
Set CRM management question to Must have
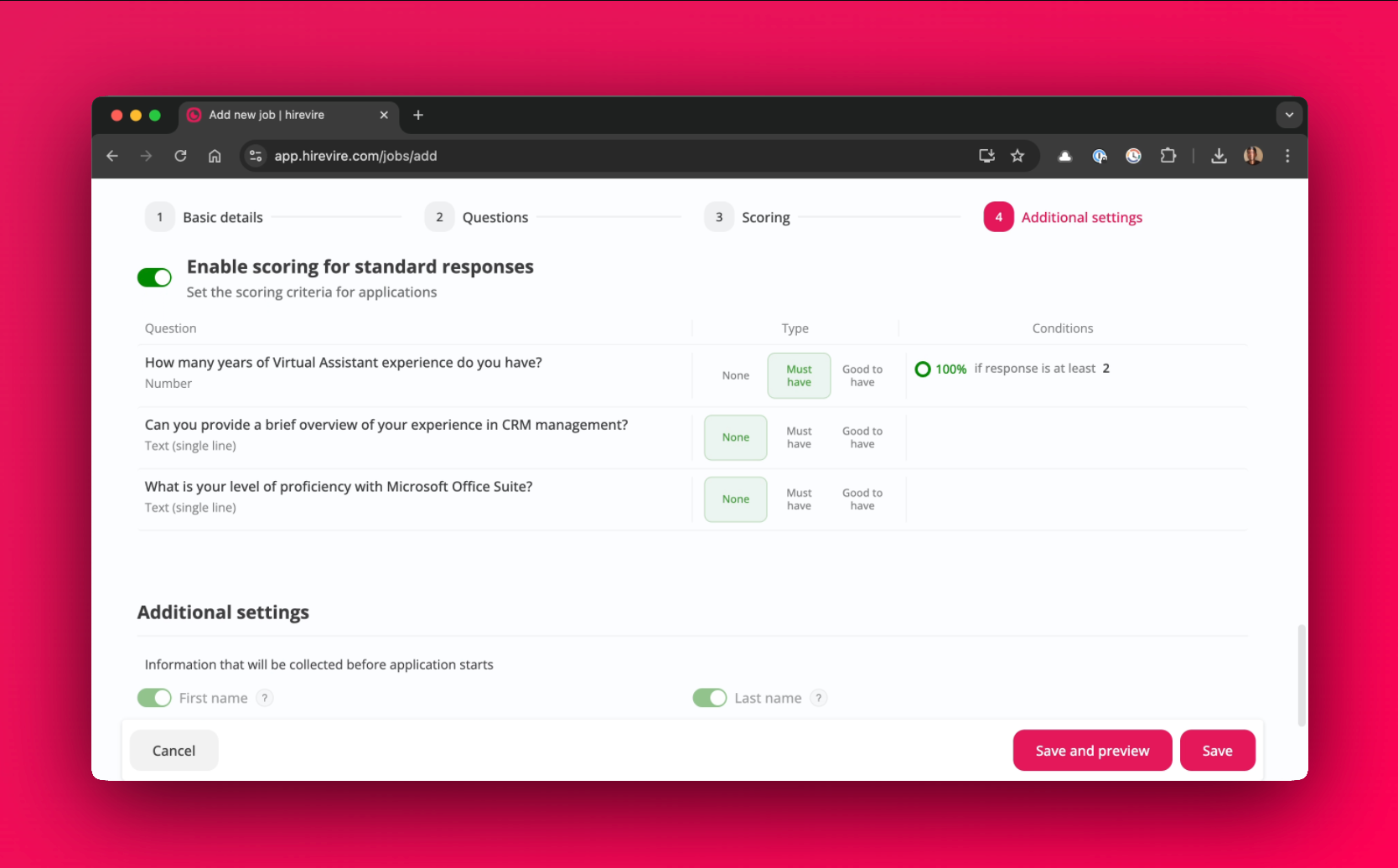[799, 437]
